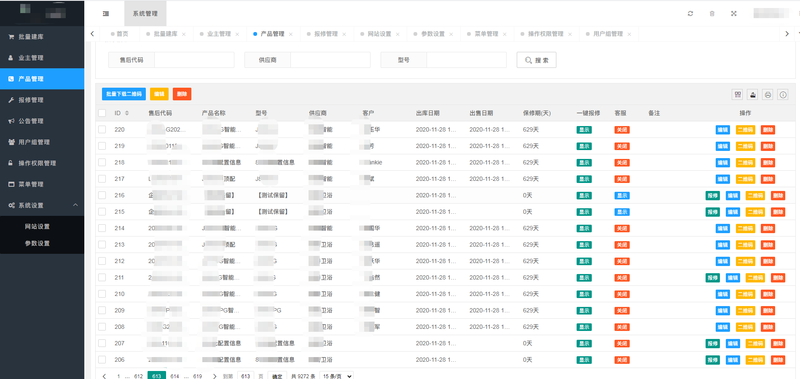Select the checkbox for row ID 218
Screen dimensions: 800x379
pos(102,162)
